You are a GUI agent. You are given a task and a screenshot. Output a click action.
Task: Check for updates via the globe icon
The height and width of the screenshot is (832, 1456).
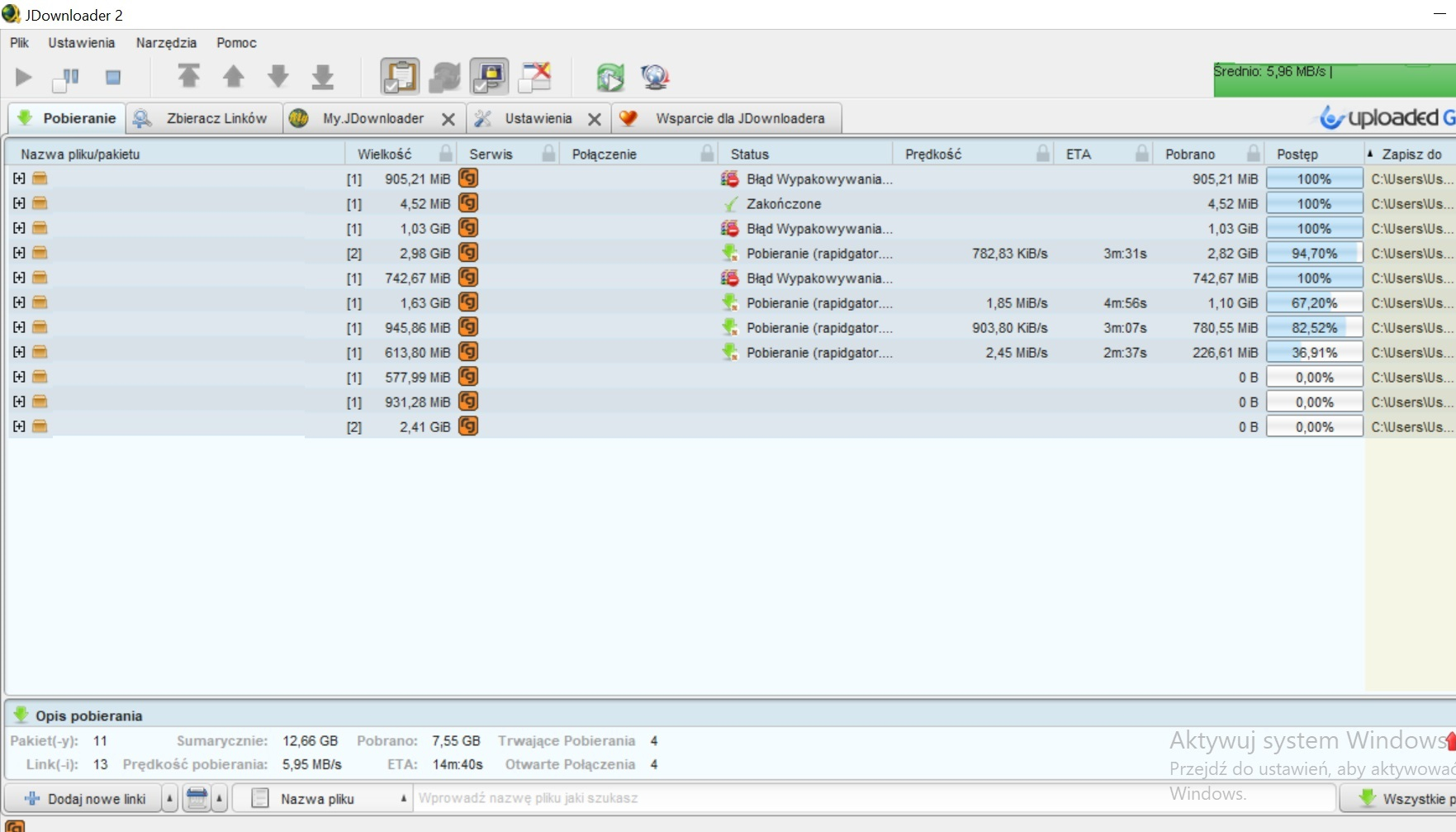point(655,77)
